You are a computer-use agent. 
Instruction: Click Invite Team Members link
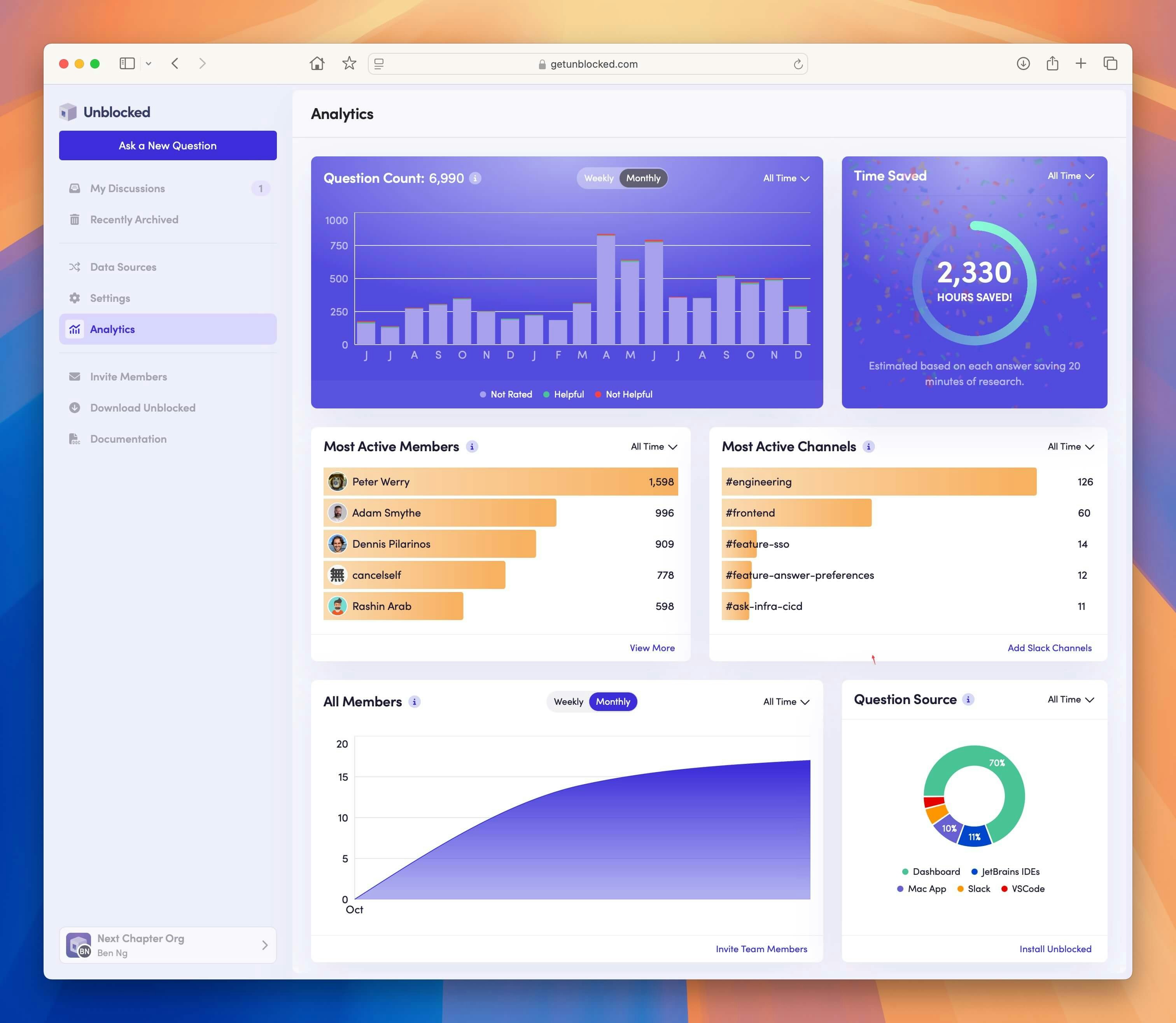click(x=761, y=949)
